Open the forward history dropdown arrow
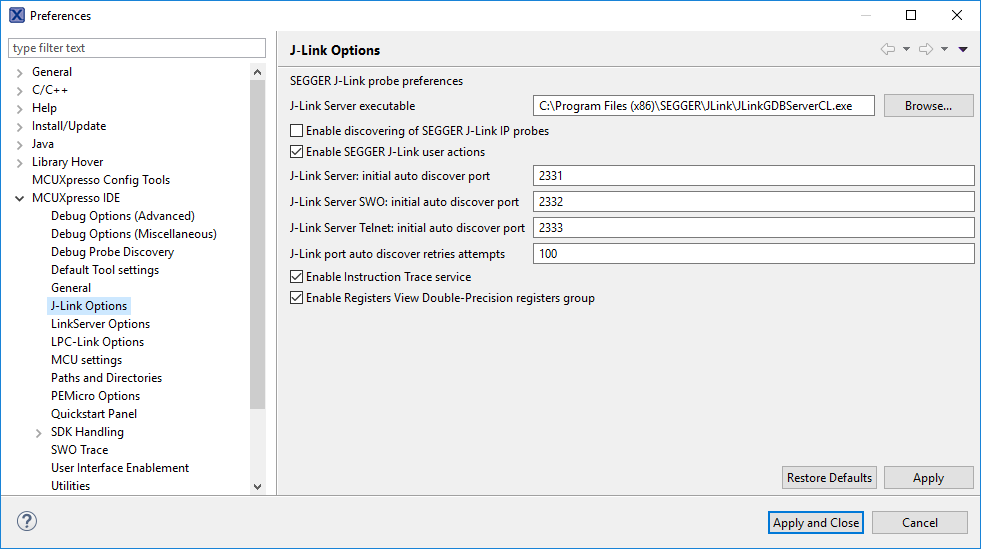 tap(944, 49)
